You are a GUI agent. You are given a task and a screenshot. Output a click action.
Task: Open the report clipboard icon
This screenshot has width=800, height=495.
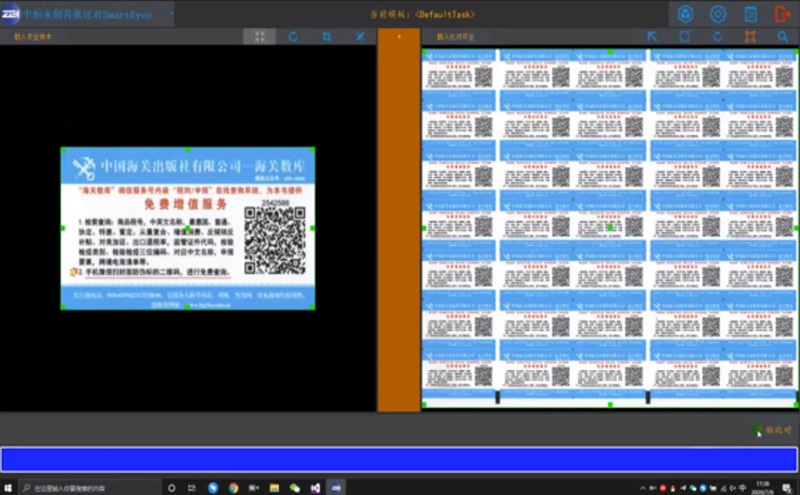pos(750,14)
